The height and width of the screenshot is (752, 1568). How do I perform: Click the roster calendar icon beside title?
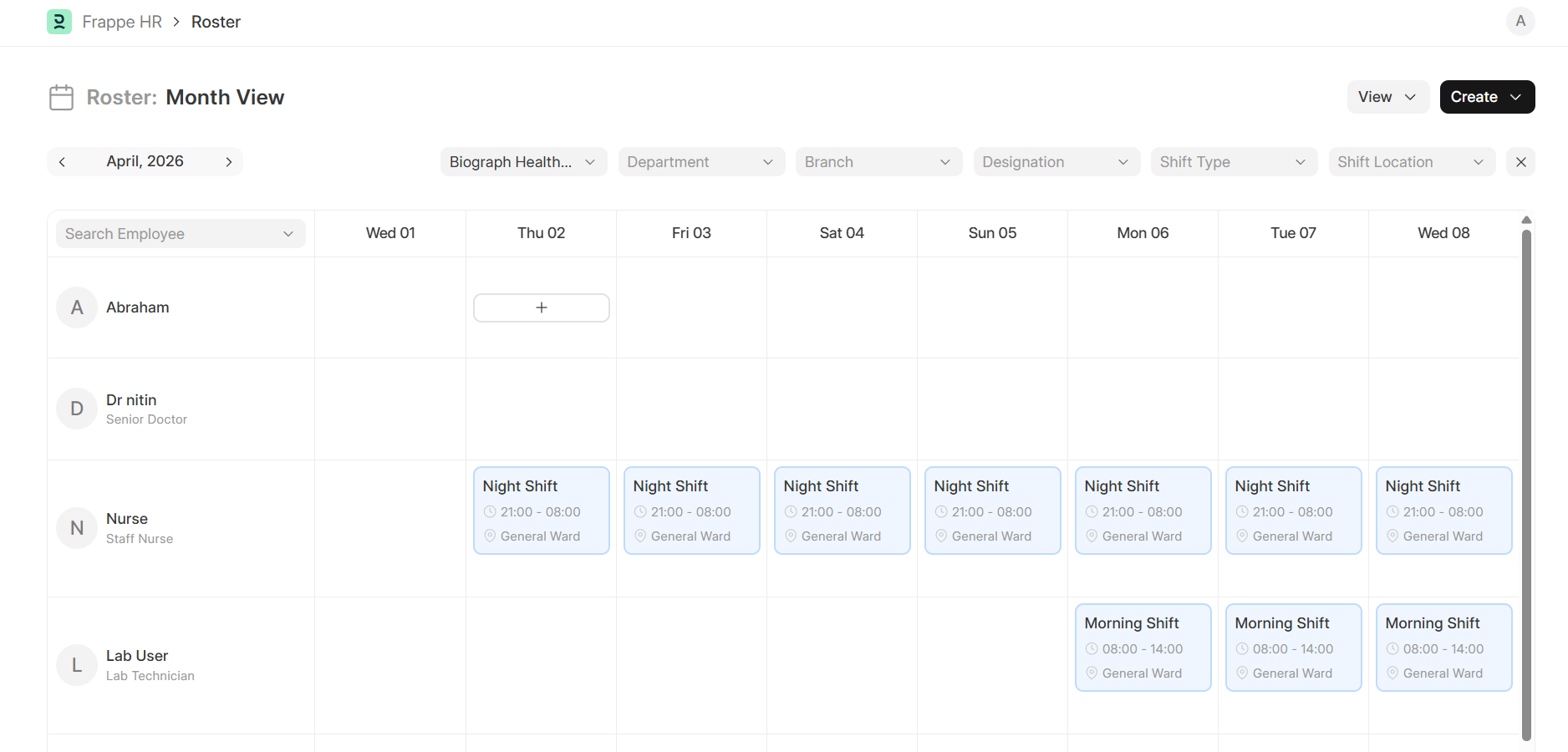pyautogui.click(x=61, y=98)
